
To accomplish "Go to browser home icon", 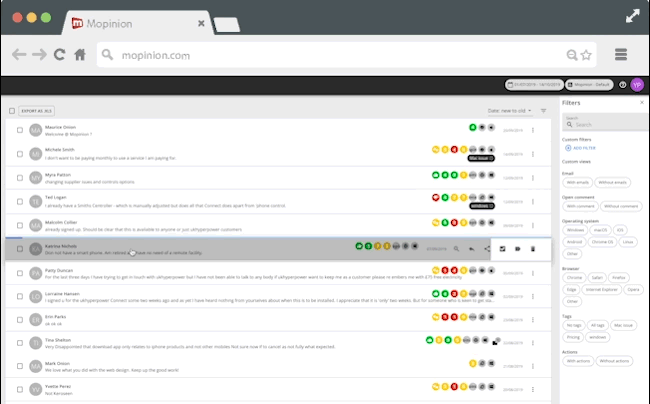I will (x=80, y=54).
